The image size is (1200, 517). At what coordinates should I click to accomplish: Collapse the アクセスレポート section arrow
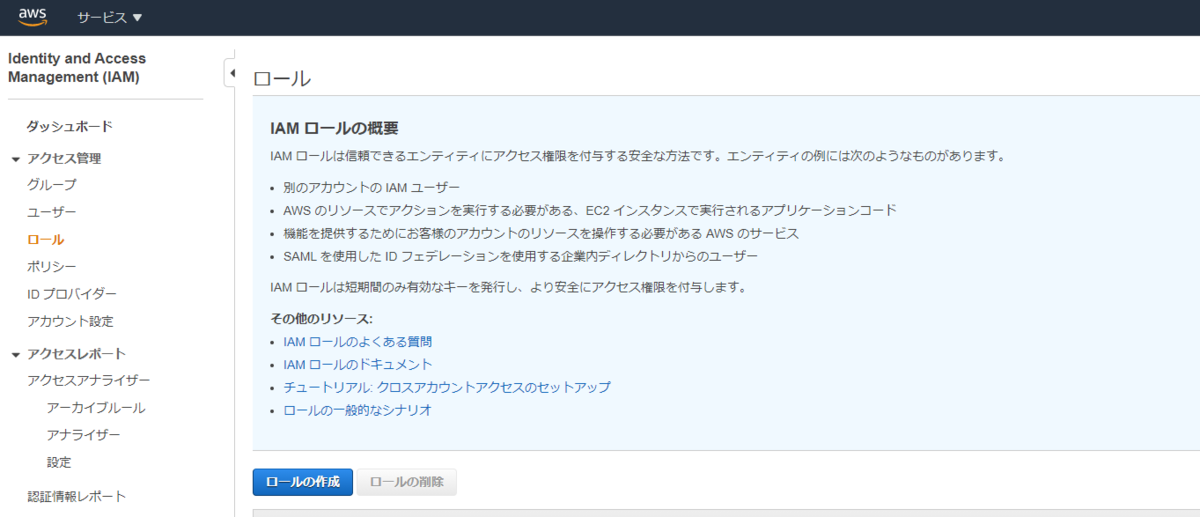[15, 354]
